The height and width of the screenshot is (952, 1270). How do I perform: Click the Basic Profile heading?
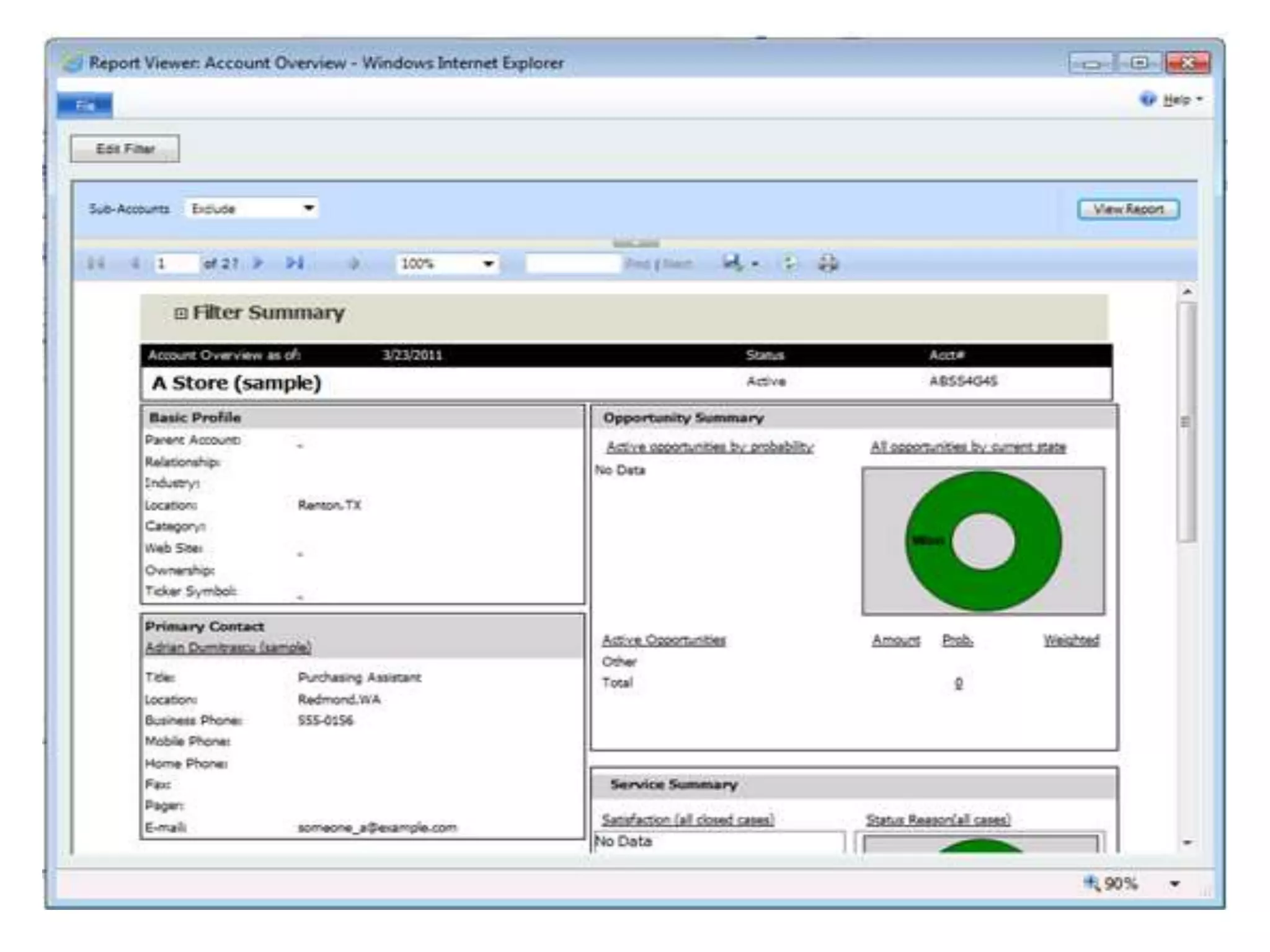coord(195,418)
